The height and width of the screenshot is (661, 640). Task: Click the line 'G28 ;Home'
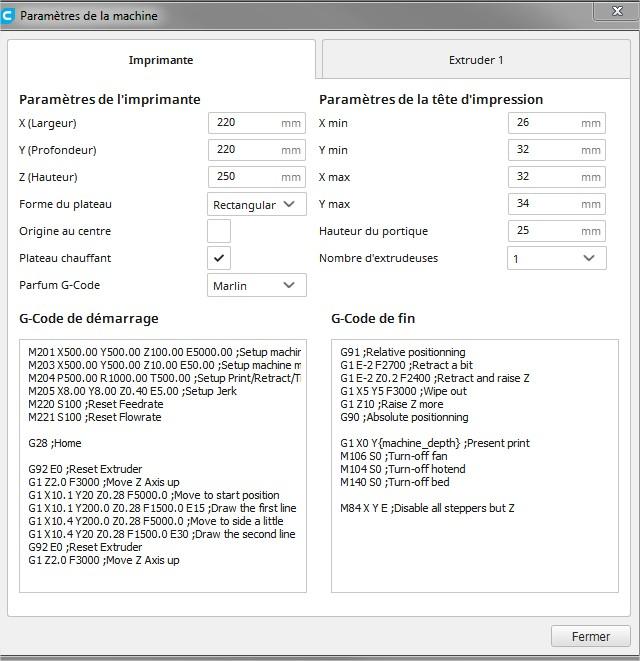[55, 443]
